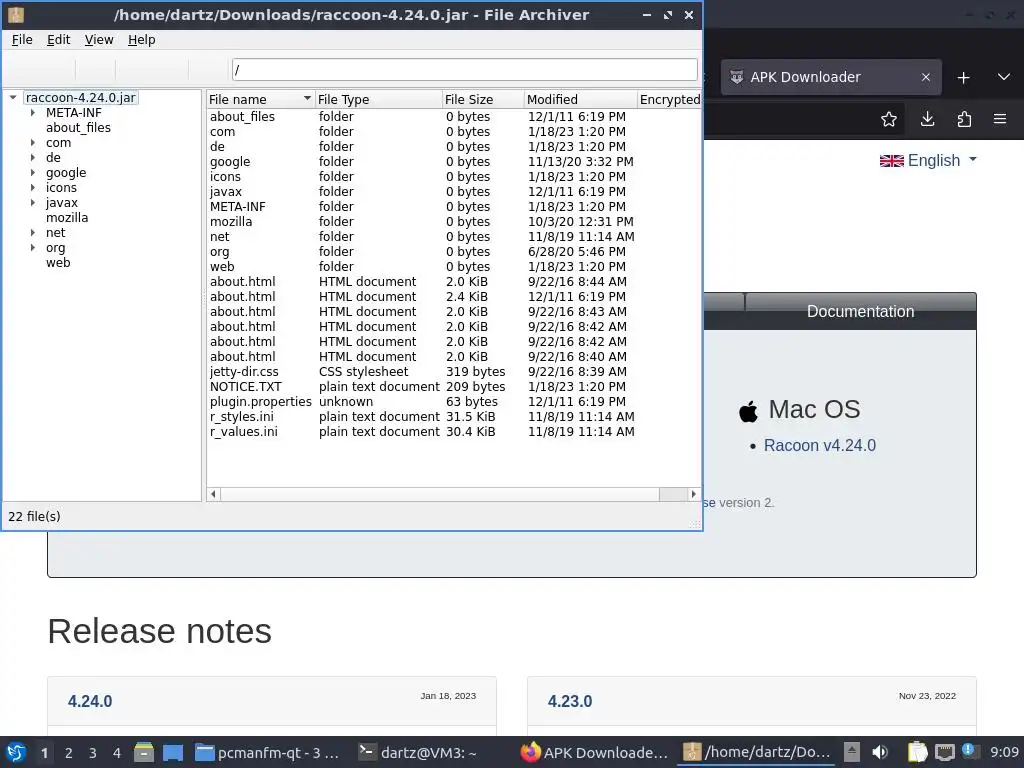This screenshot has width=1024, height=768.
Task: Select the r_styles.ini file row
Action: [x=454, y=417]
